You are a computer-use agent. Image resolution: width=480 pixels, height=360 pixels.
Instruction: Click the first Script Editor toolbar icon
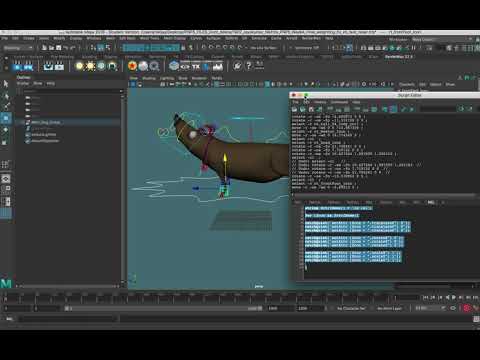[x=294, y=109]
